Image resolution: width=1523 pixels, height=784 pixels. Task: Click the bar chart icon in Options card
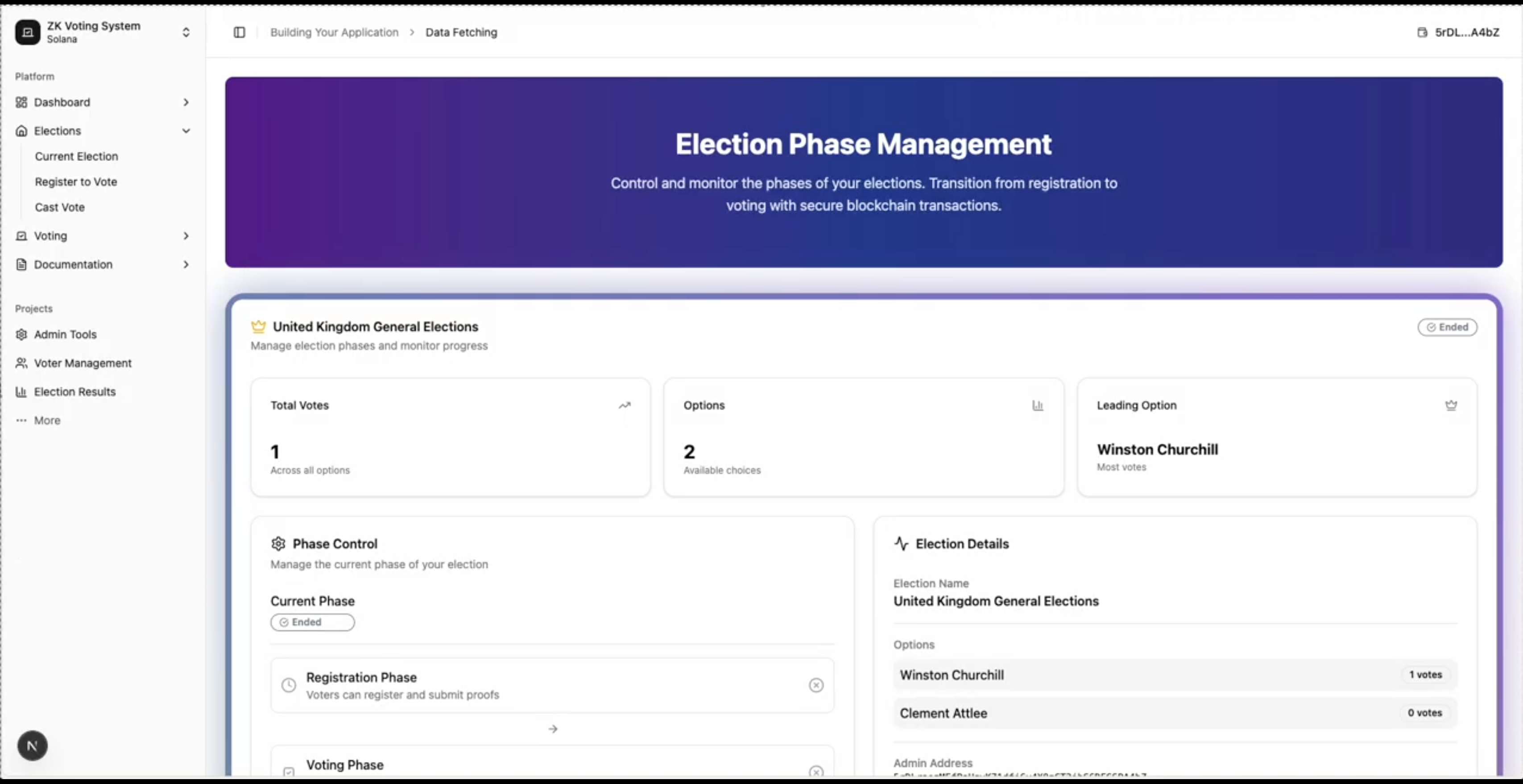point(1038,405)
